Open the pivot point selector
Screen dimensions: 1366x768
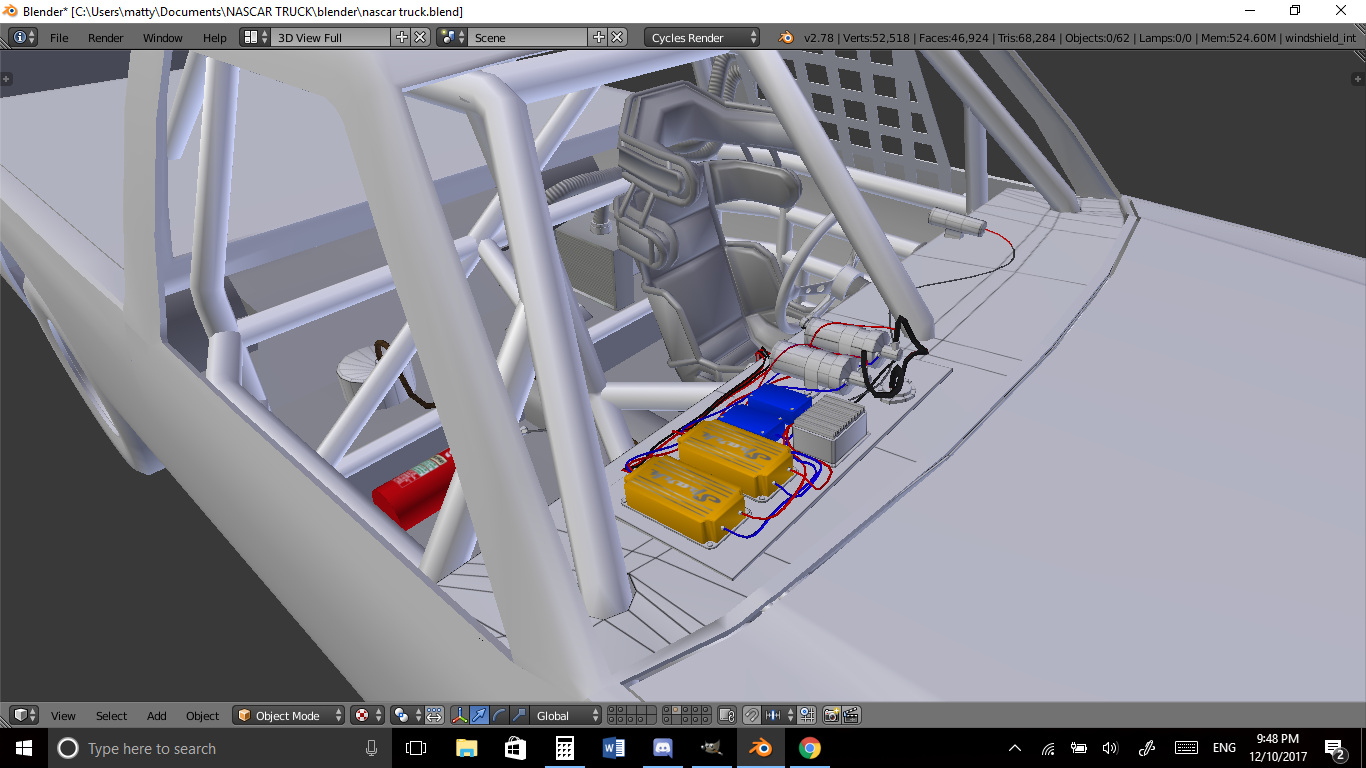pos(407,715)
